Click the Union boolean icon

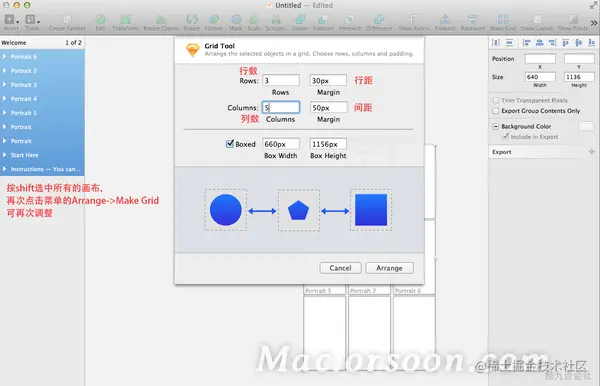(300, 20)
